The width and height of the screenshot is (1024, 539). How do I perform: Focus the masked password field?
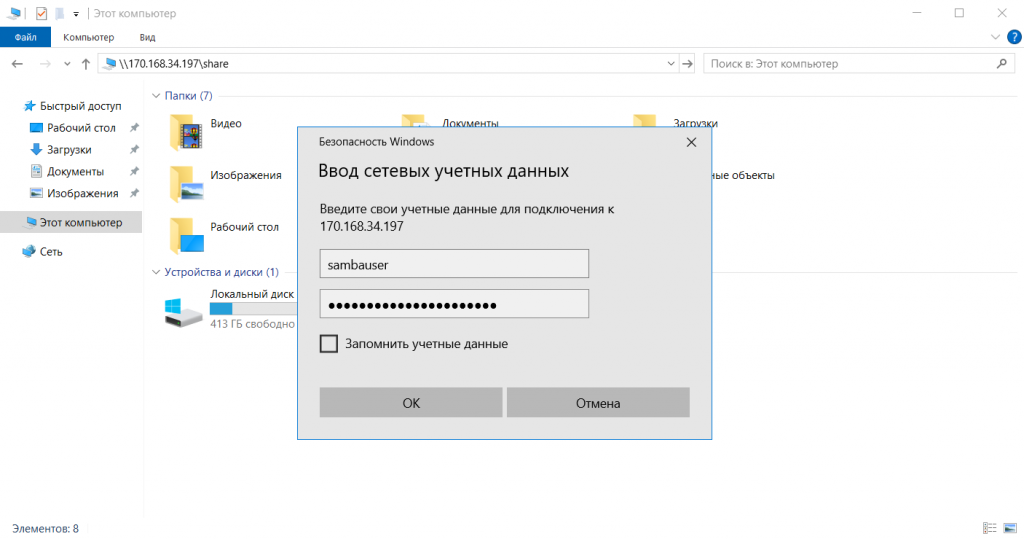[x=454, y=304]
